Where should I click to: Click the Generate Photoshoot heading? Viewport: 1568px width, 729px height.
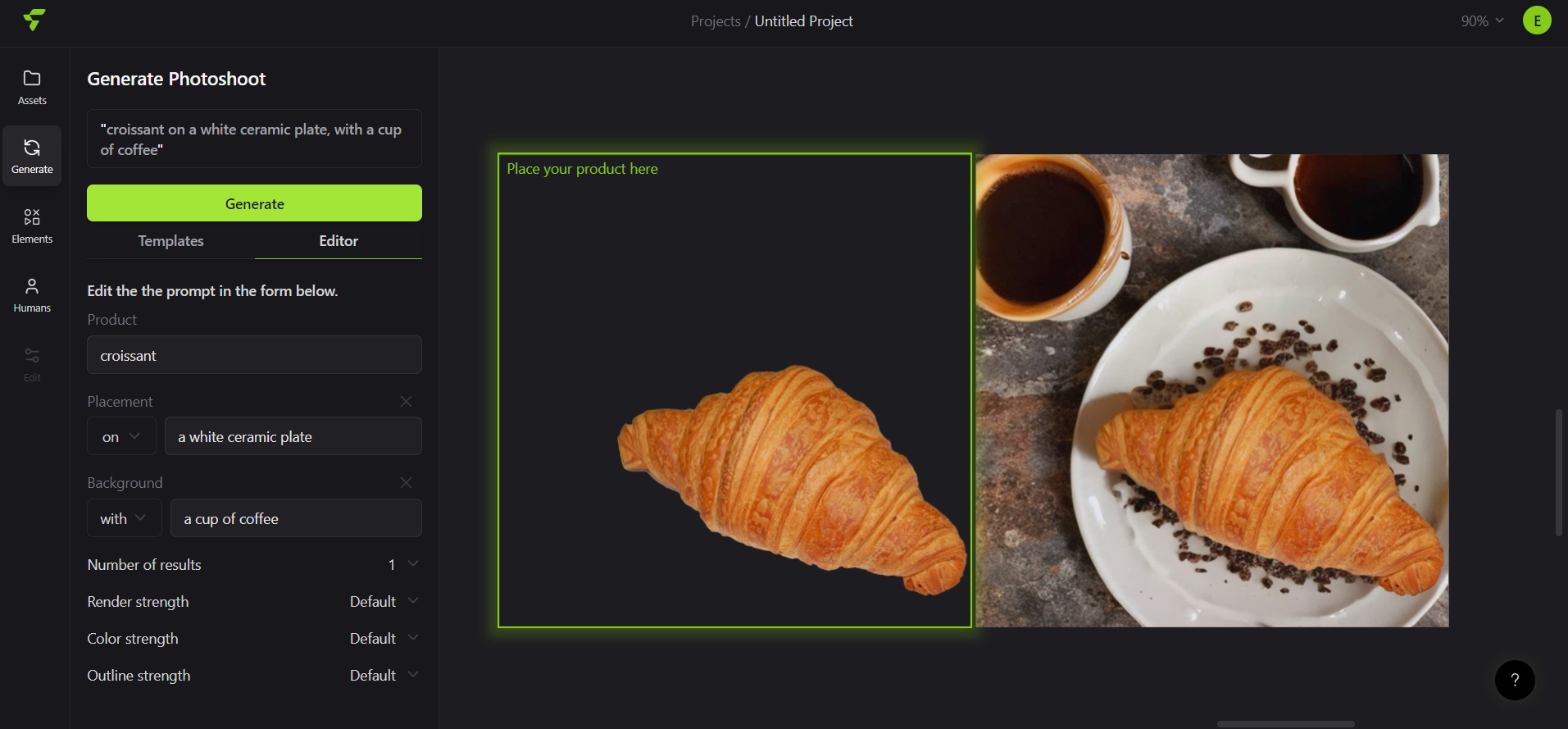[176, 79]
